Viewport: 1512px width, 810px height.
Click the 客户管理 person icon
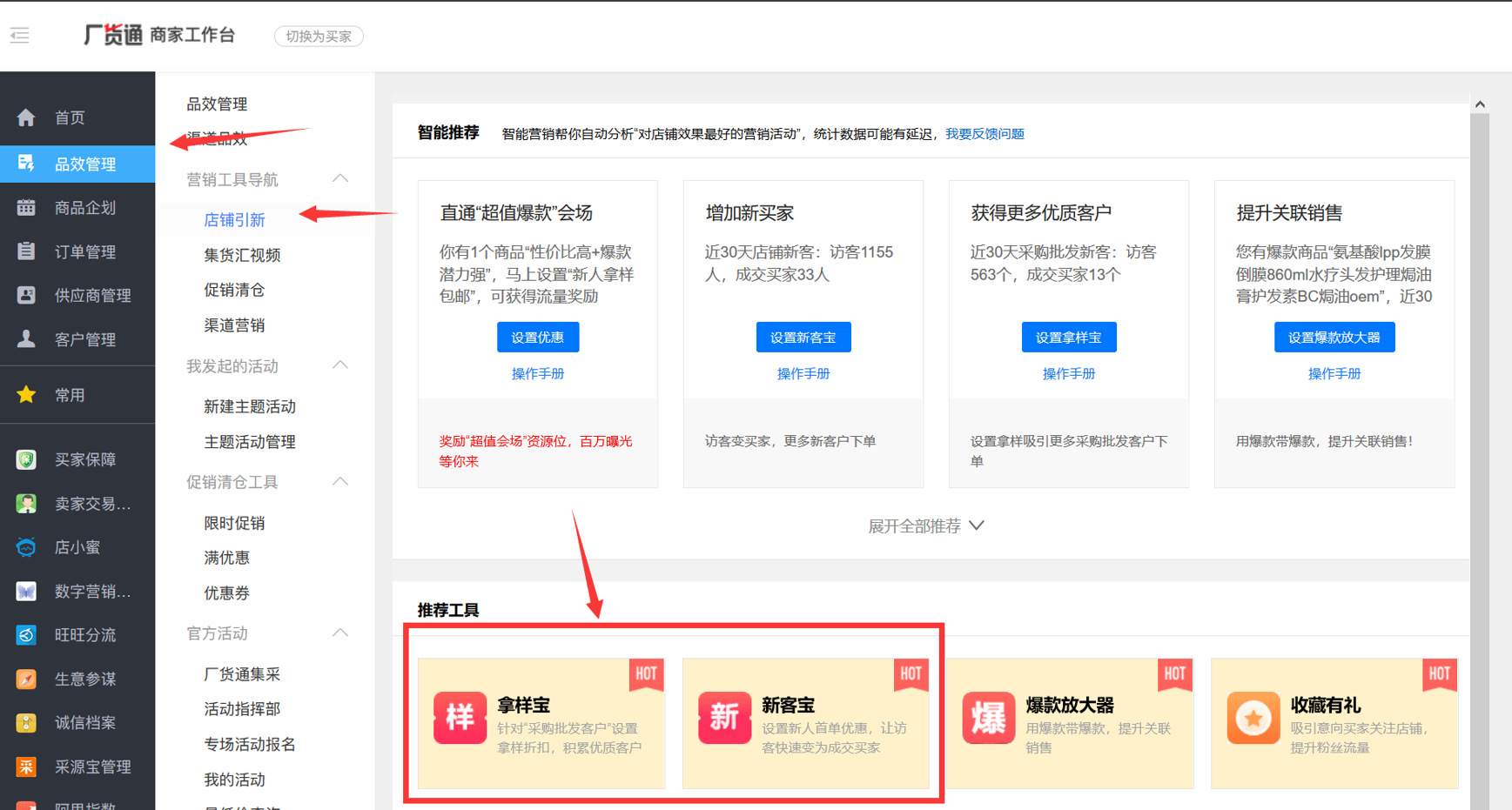click(x=26, y=339)
